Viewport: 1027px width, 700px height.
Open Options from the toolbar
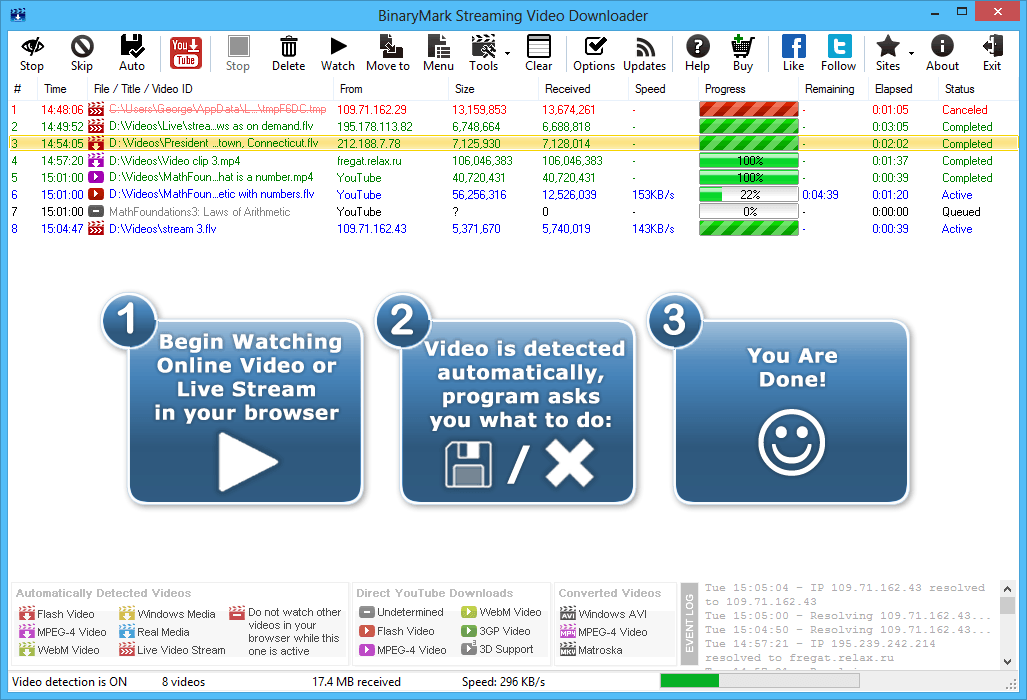click(x=595, y=46)
